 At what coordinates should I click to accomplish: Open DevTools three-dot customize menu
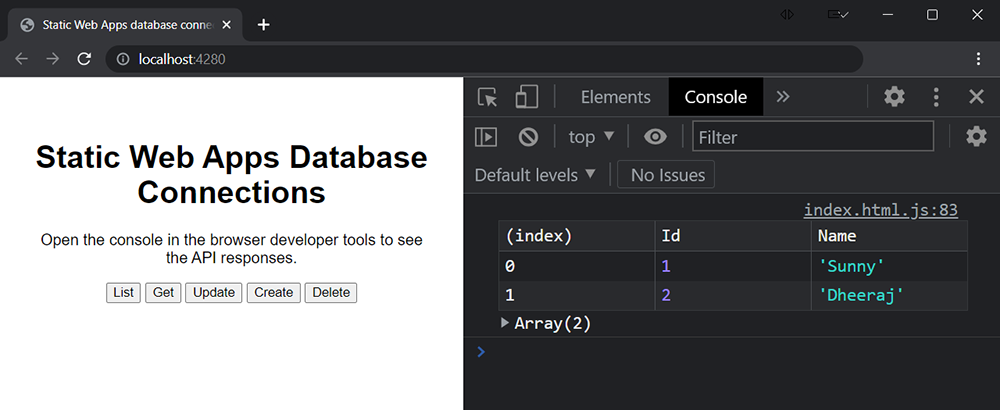point(936,97)
